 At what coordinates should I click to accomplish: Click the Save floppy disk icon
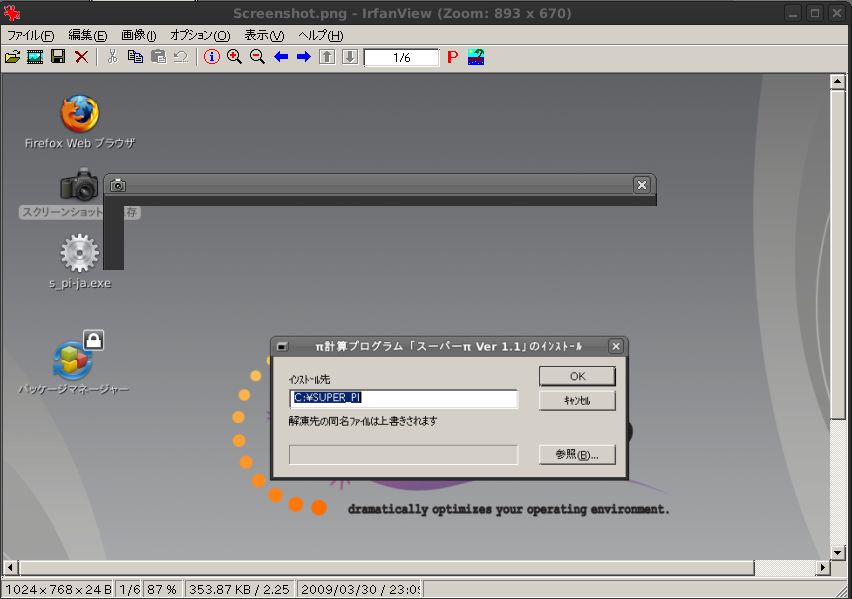[58, 57]
